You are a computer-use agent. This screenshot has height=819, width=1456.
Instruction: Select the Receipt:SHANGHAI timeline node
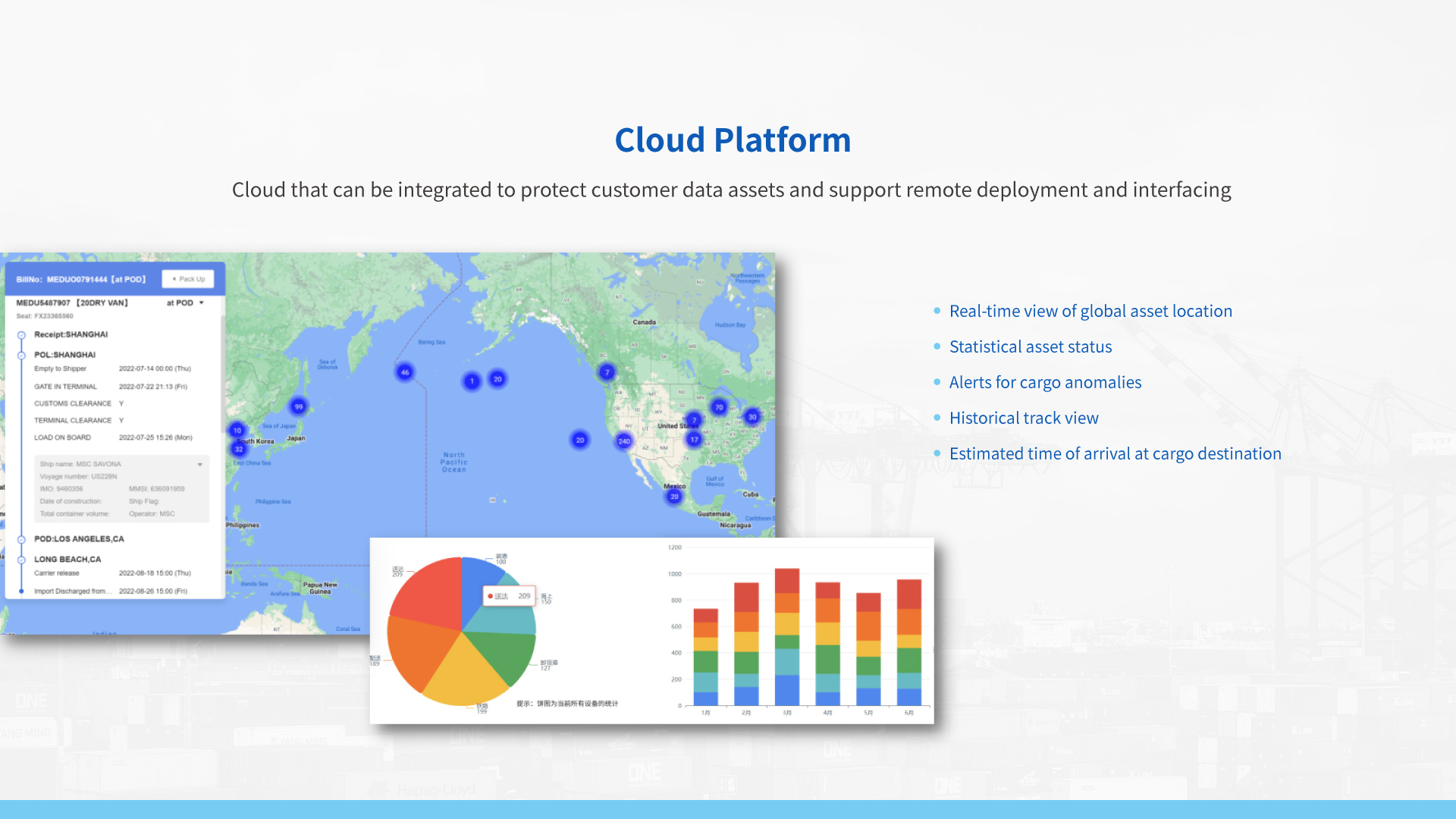coord(21,334)
